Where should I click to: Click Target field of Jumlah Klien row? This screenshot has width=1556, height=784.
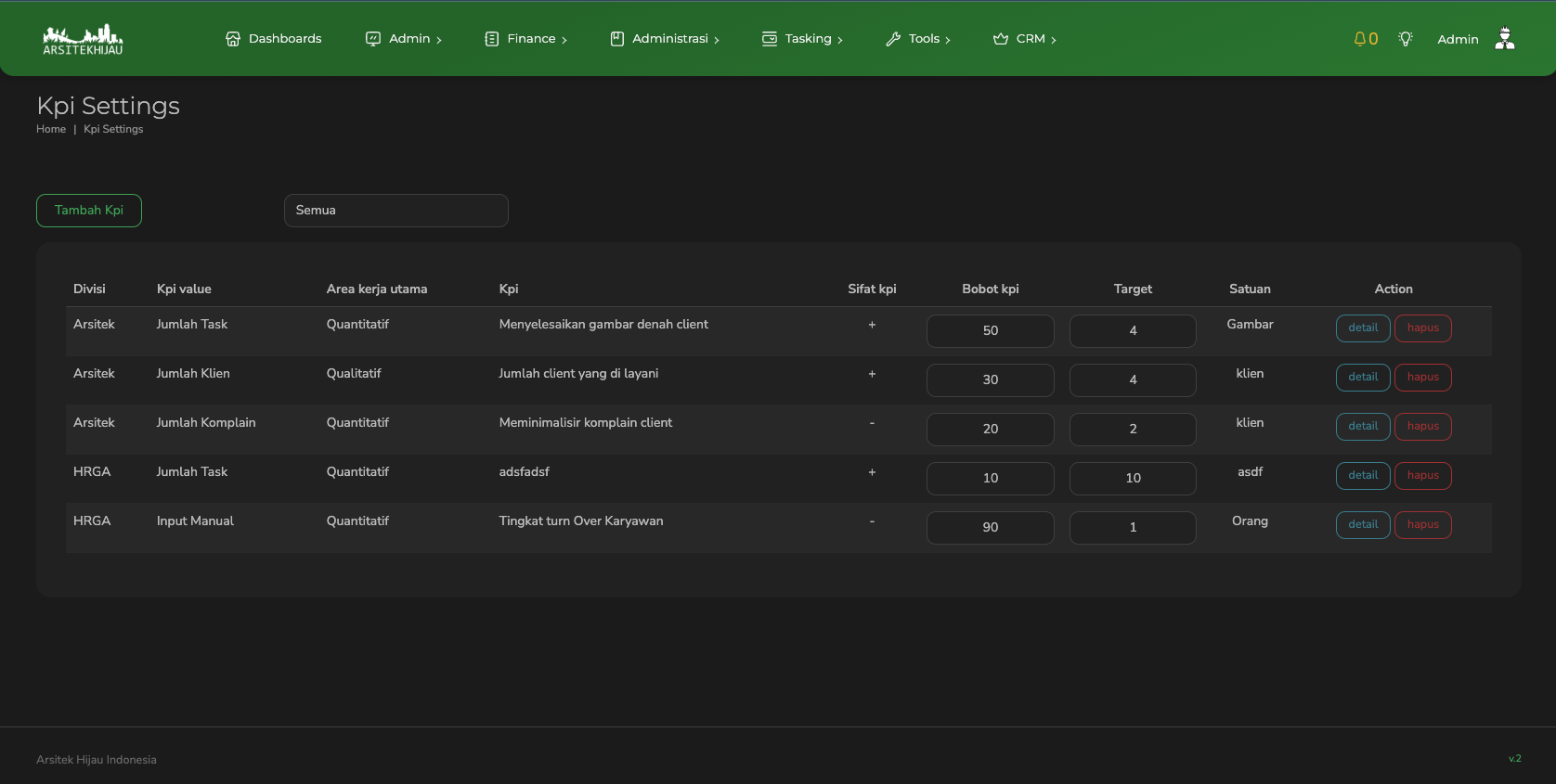[x=1133, y=380]
